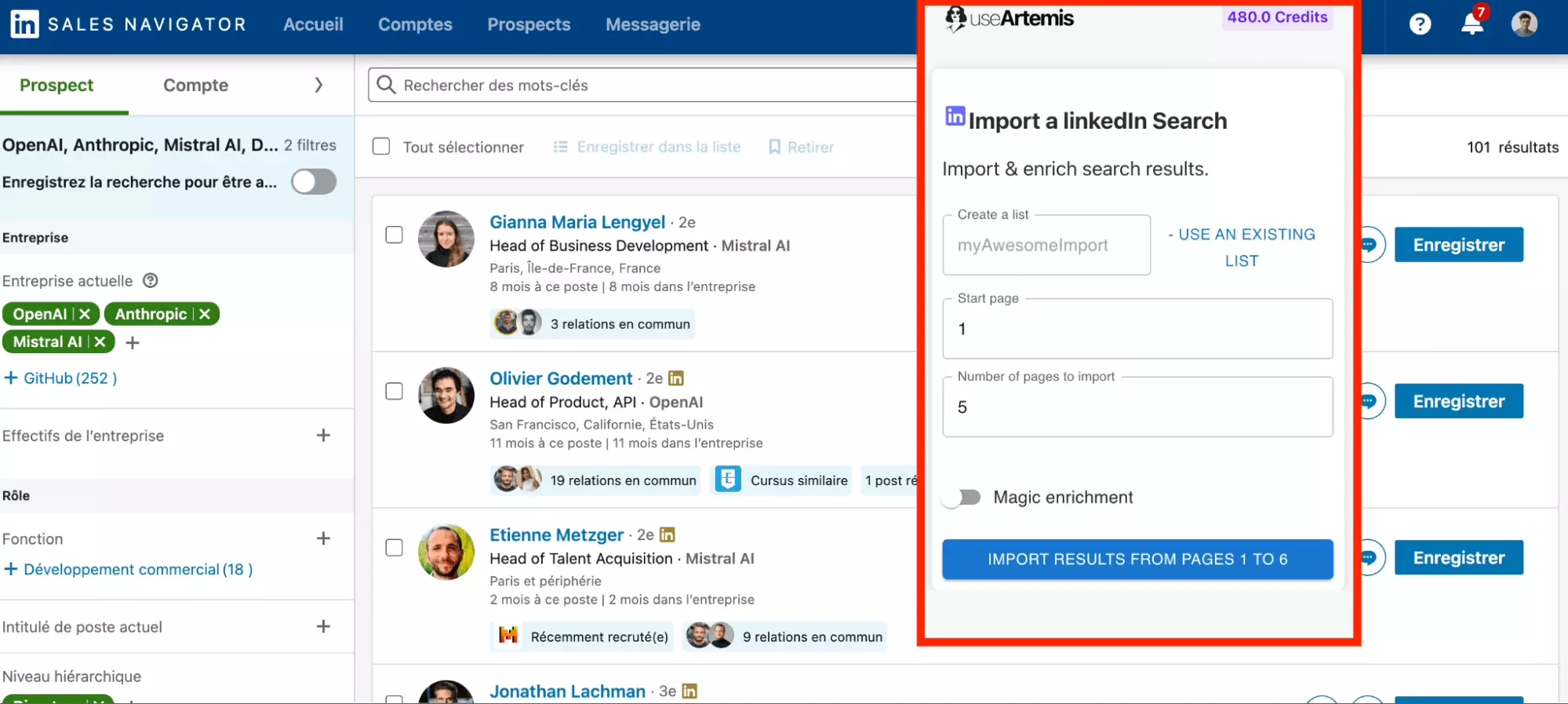Image resolution: width=1568 pixels, height=704 pixels.
Task: Open the help question mark icon
Action: pos(1420,24)
